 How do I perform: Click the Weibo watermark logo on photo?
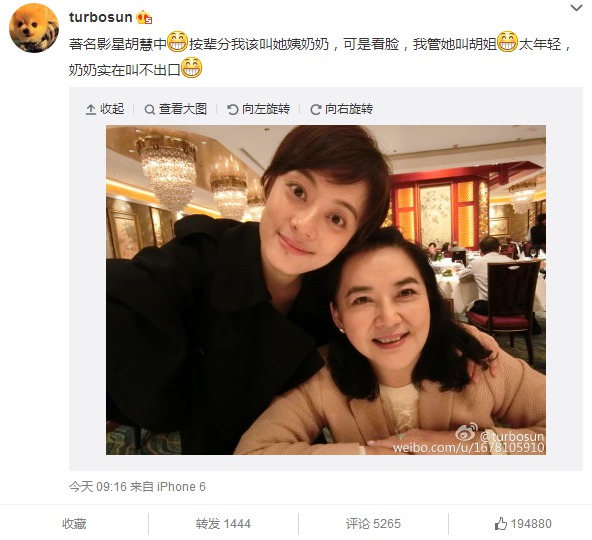[467, 433]
